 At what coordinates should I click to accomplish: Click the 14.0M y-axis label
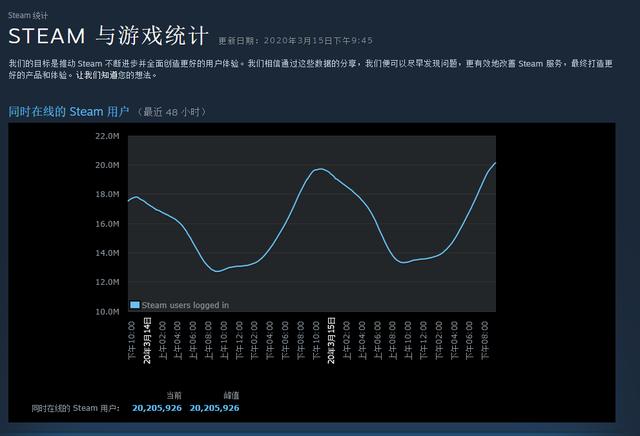tap(107, 253)
